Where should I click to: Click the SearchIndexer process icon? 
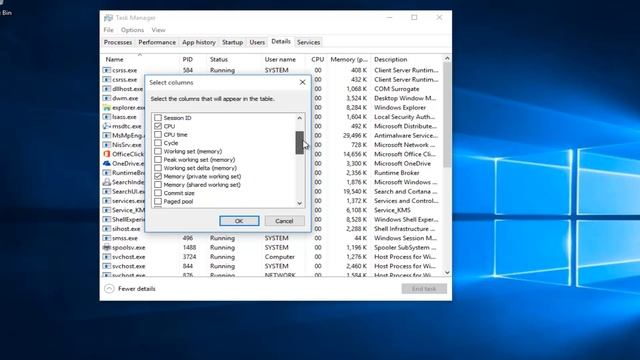pyautogui.click(x=107, y=182)
